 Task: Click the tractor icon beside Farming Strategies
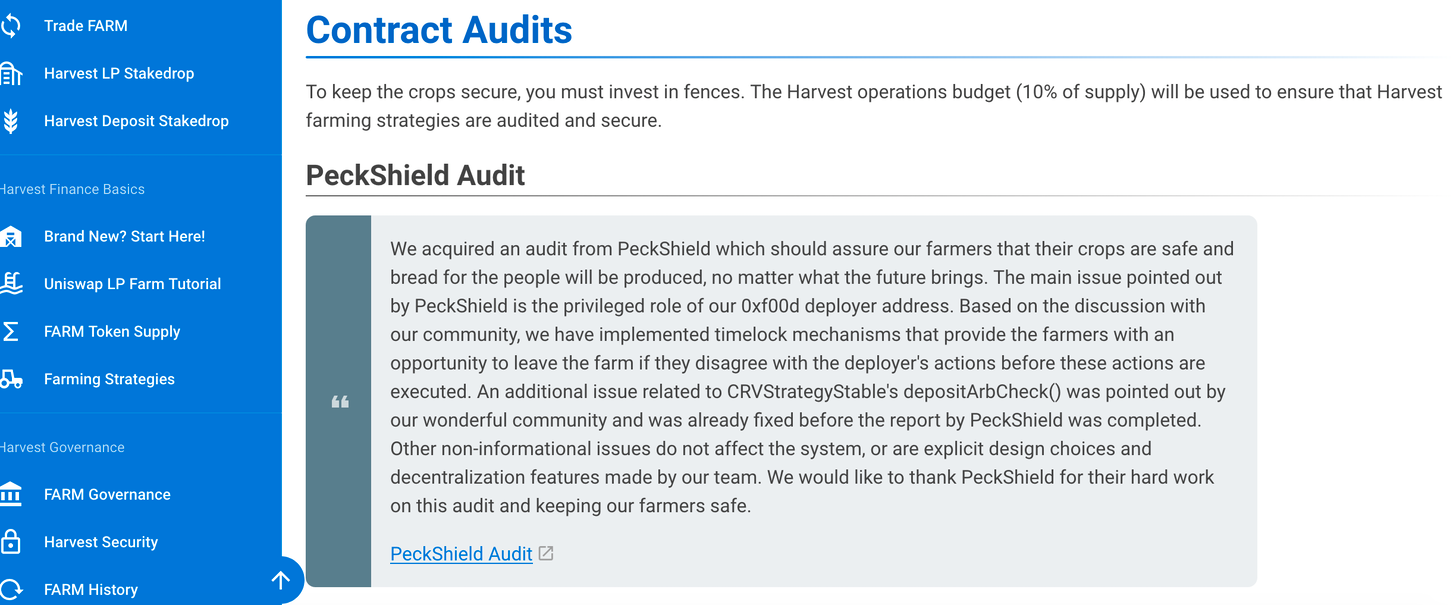point(10,379)
